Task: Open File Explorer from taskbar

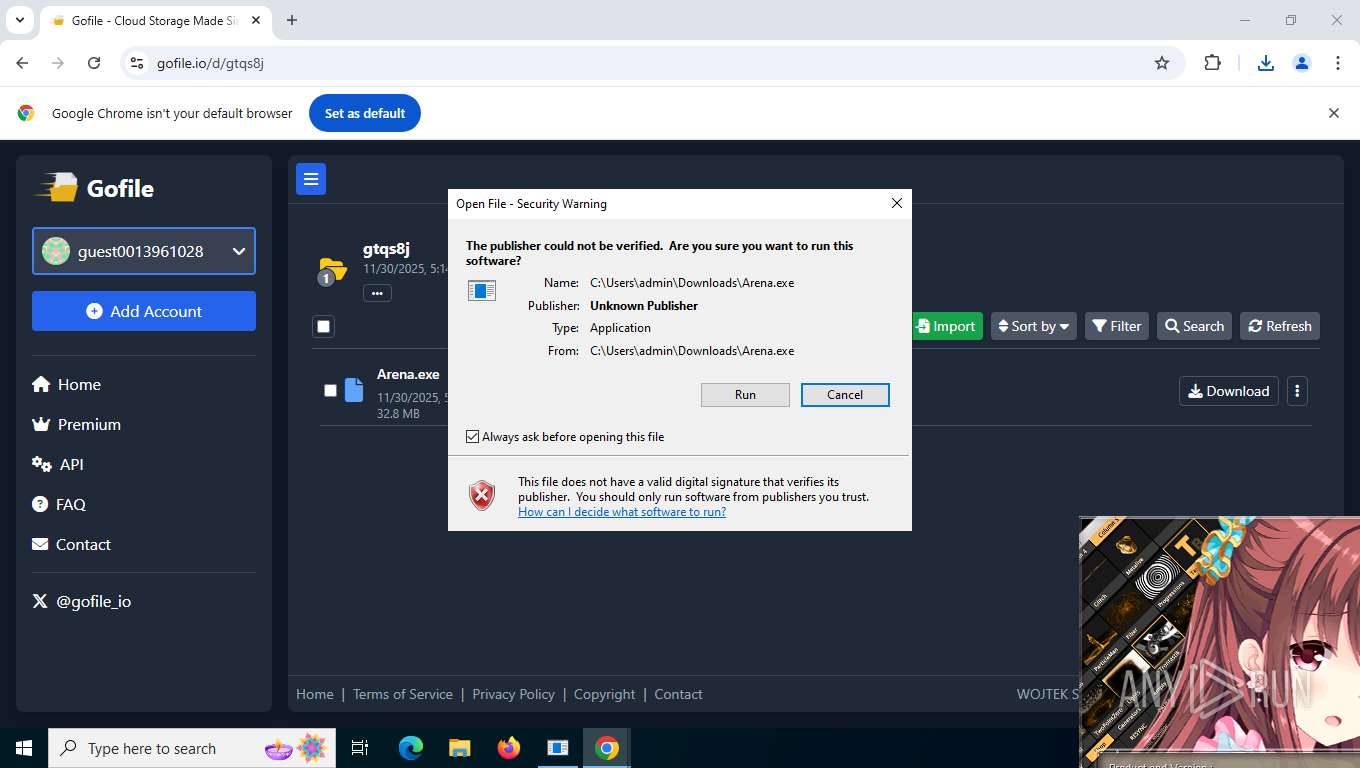Action: pos(460,748)
